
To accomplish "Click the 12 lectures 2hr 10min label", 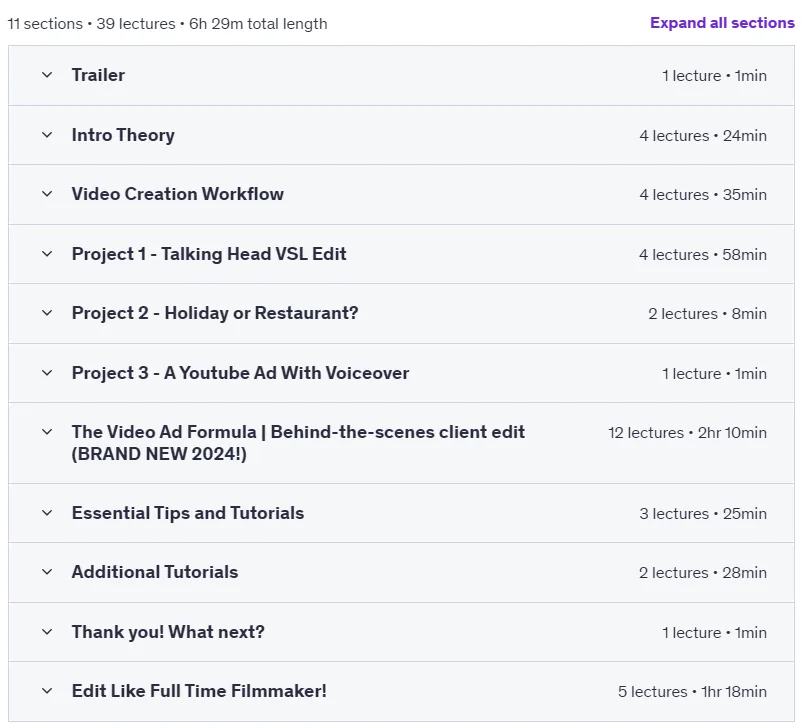I will point(687,433).
